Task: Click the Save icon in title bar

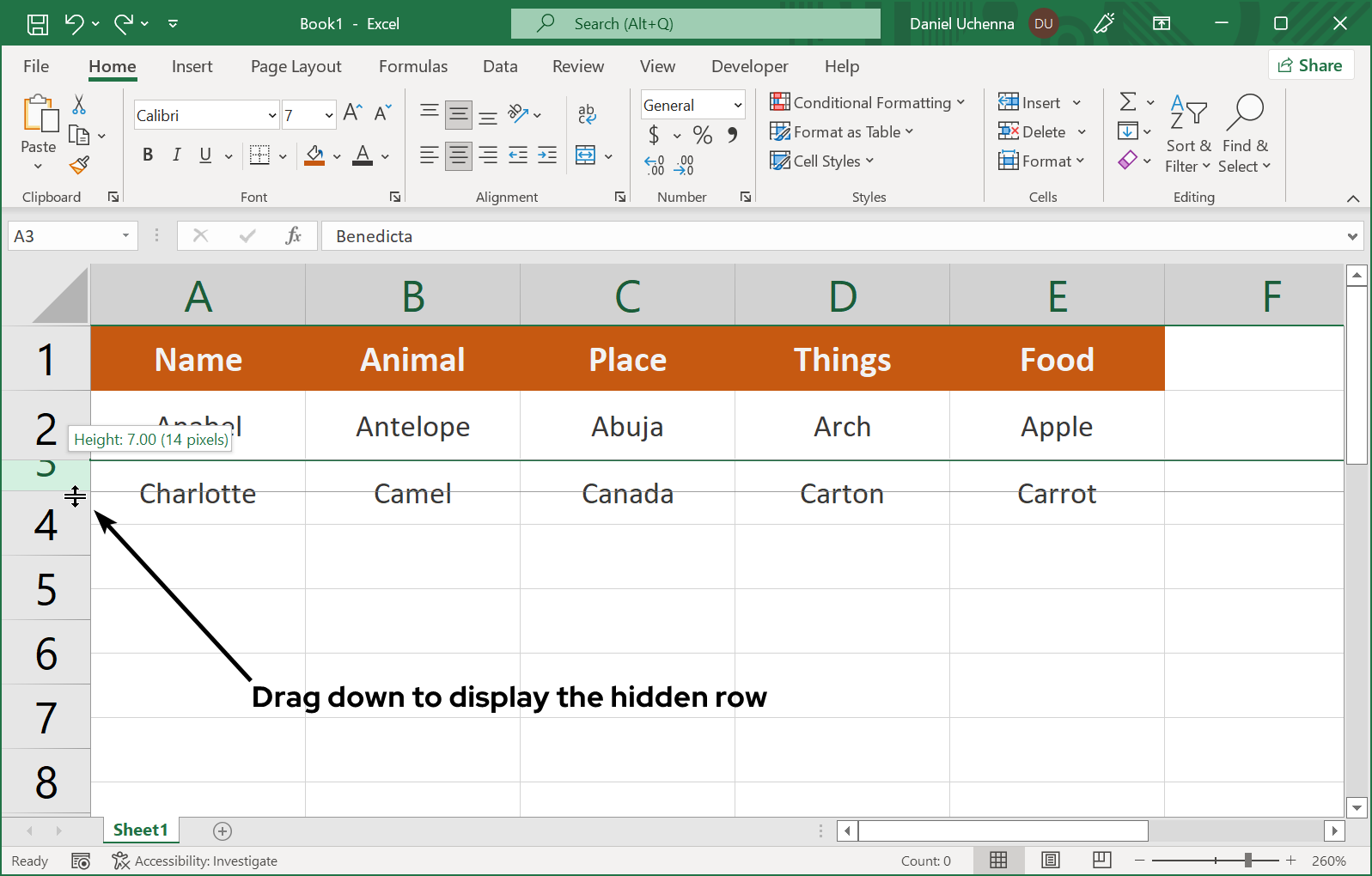Action: 38,24
